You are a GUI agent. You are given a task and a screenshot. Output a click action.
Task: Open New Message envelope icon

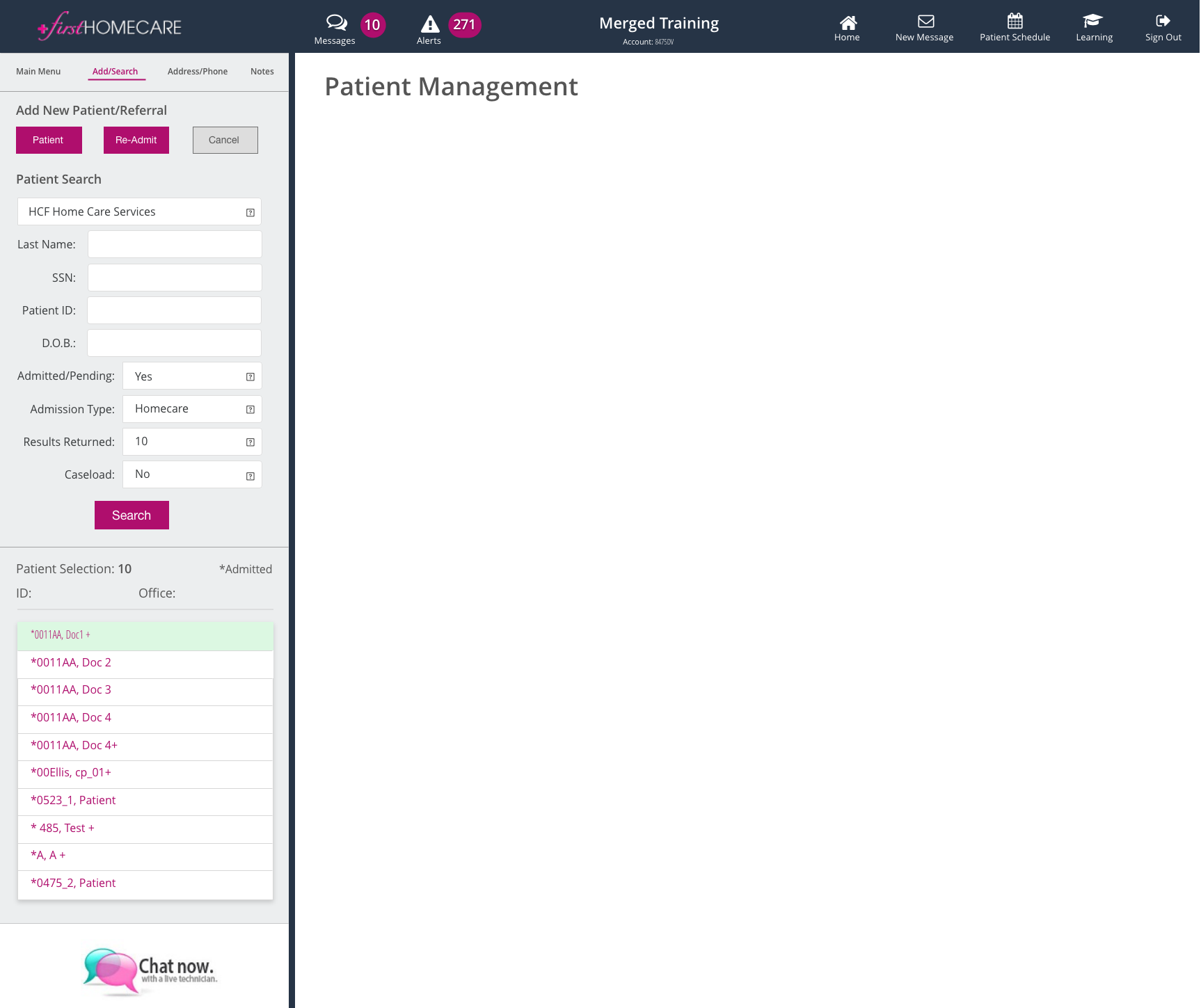tap(925, 22)
